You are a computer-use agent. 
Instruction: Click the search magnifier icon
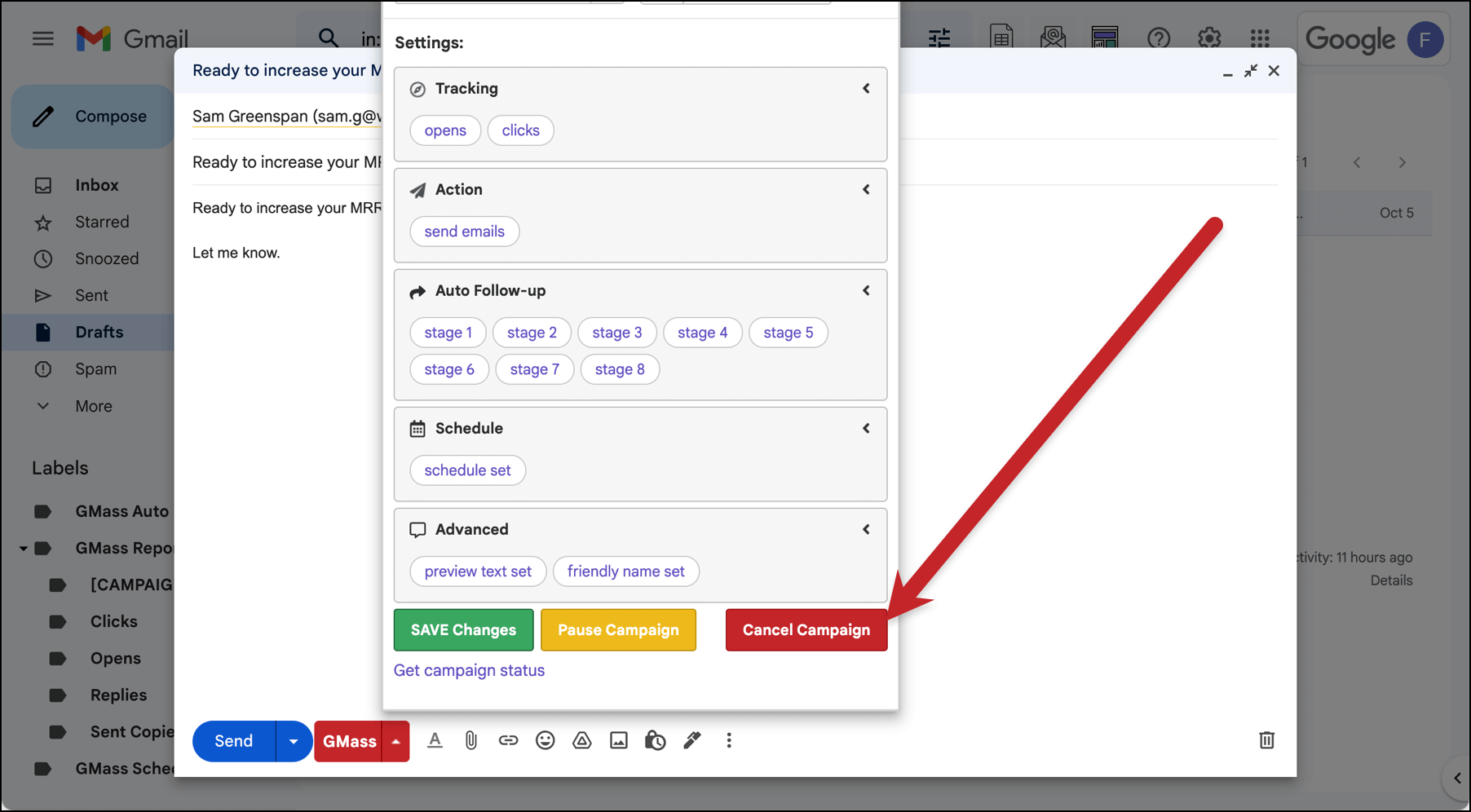[x=328, y=38]
